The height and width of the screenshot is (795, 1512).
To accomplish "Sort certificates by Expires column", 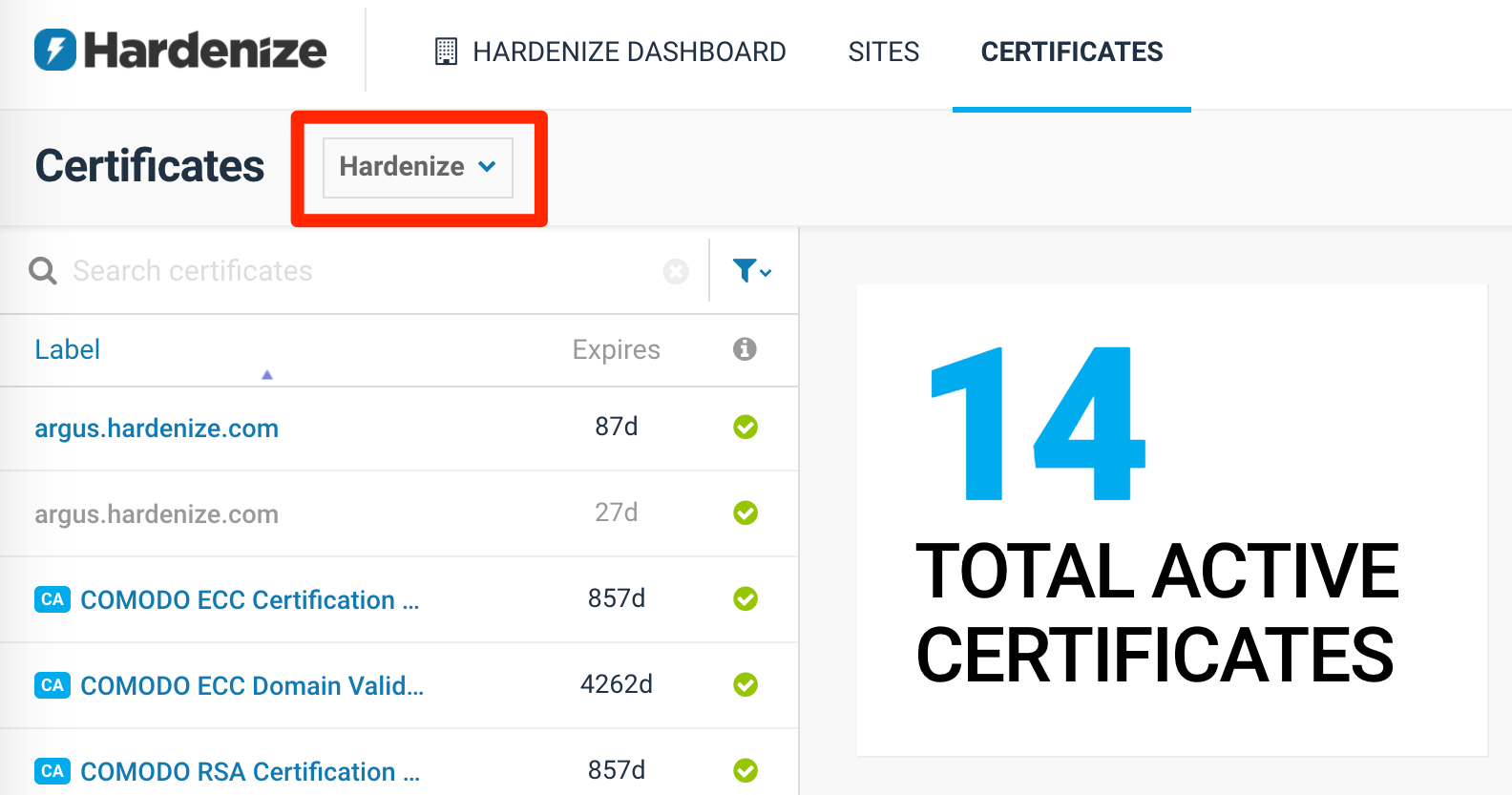I will click(617, 349).
